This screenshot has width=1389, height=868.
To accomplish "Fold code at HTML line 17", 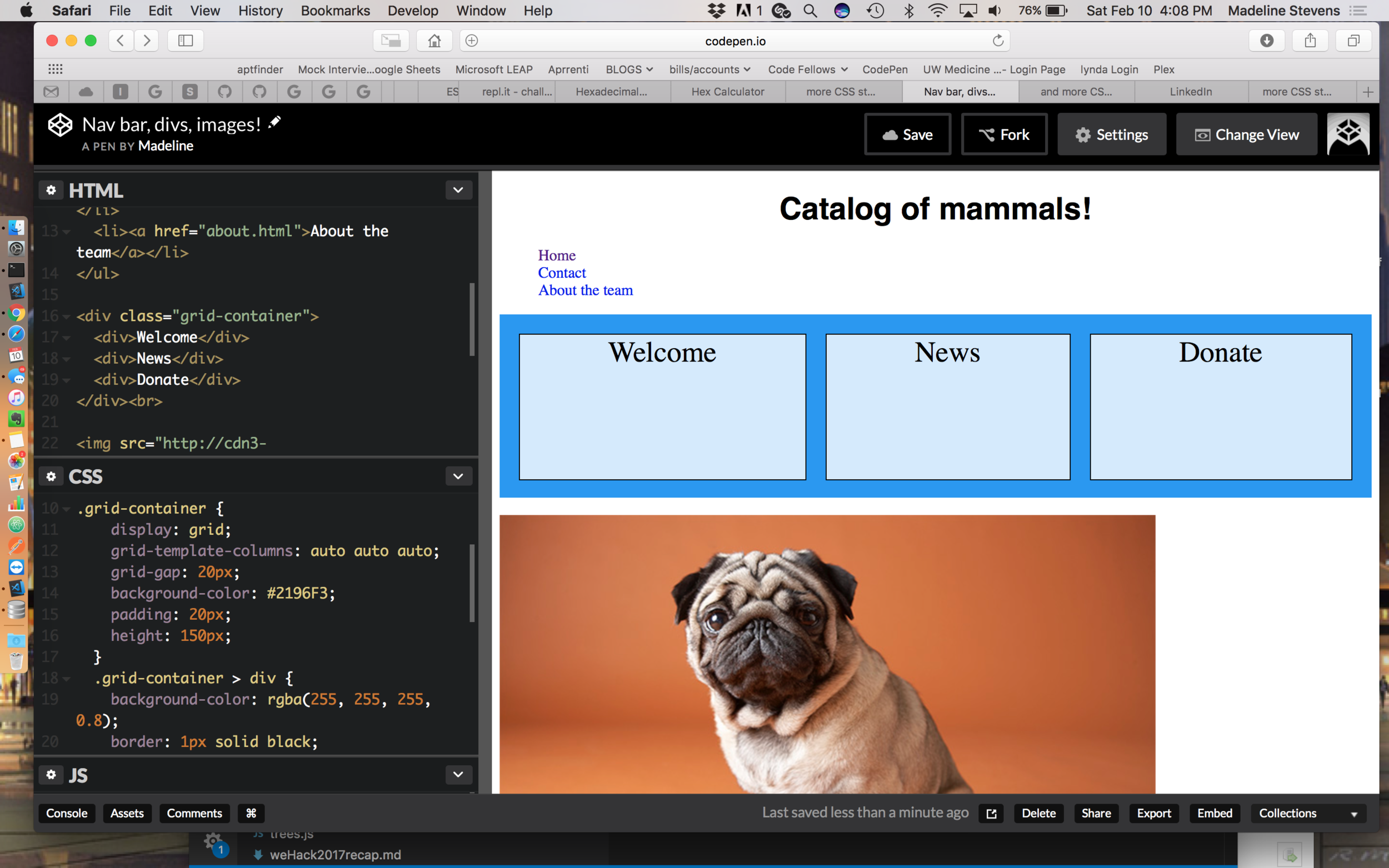I will click(x=66, y=338).
